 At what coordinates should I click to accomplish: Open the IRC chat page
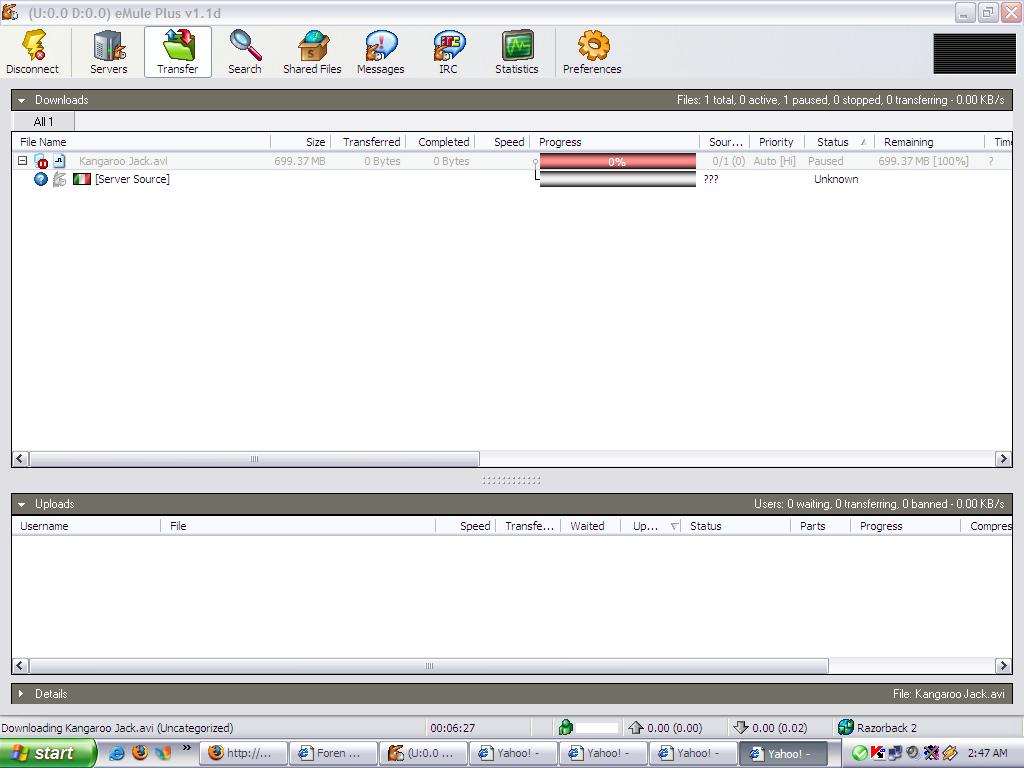tap(449, 52)
